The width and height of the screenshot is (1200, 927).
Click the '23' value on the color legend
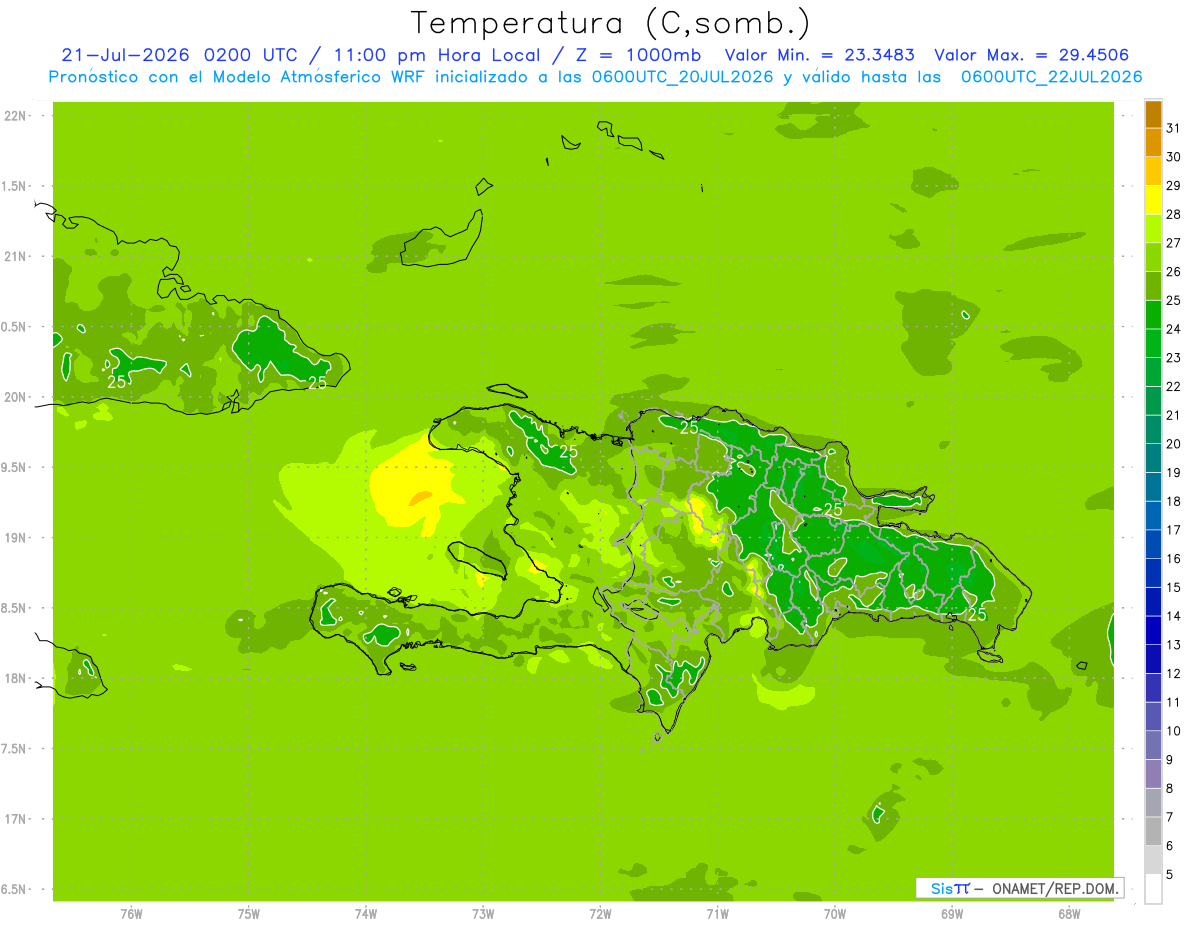[x=1173, y=358]
